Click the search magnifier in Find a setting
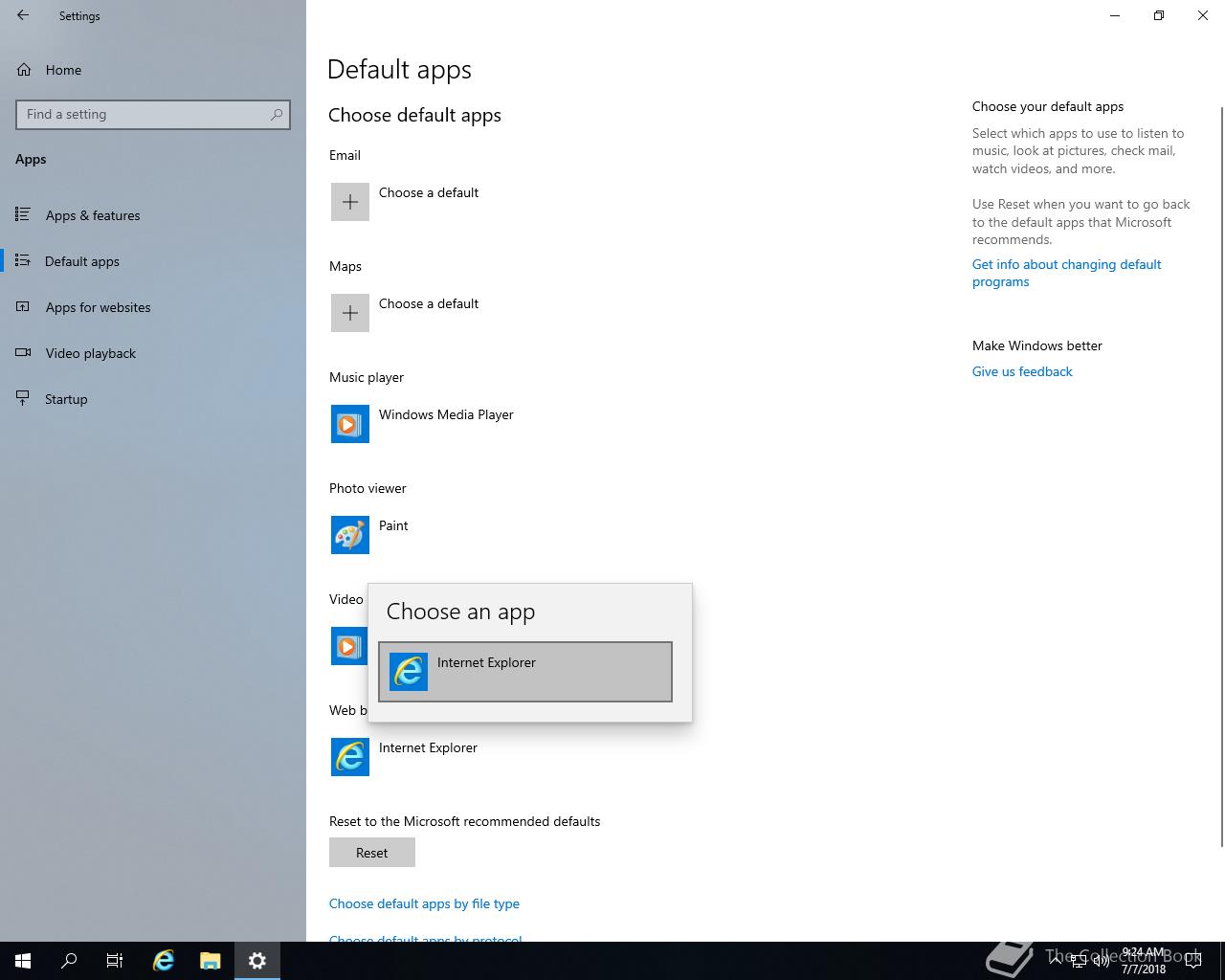Viewport: 1225px width, 980px height. tap(277, 114)
